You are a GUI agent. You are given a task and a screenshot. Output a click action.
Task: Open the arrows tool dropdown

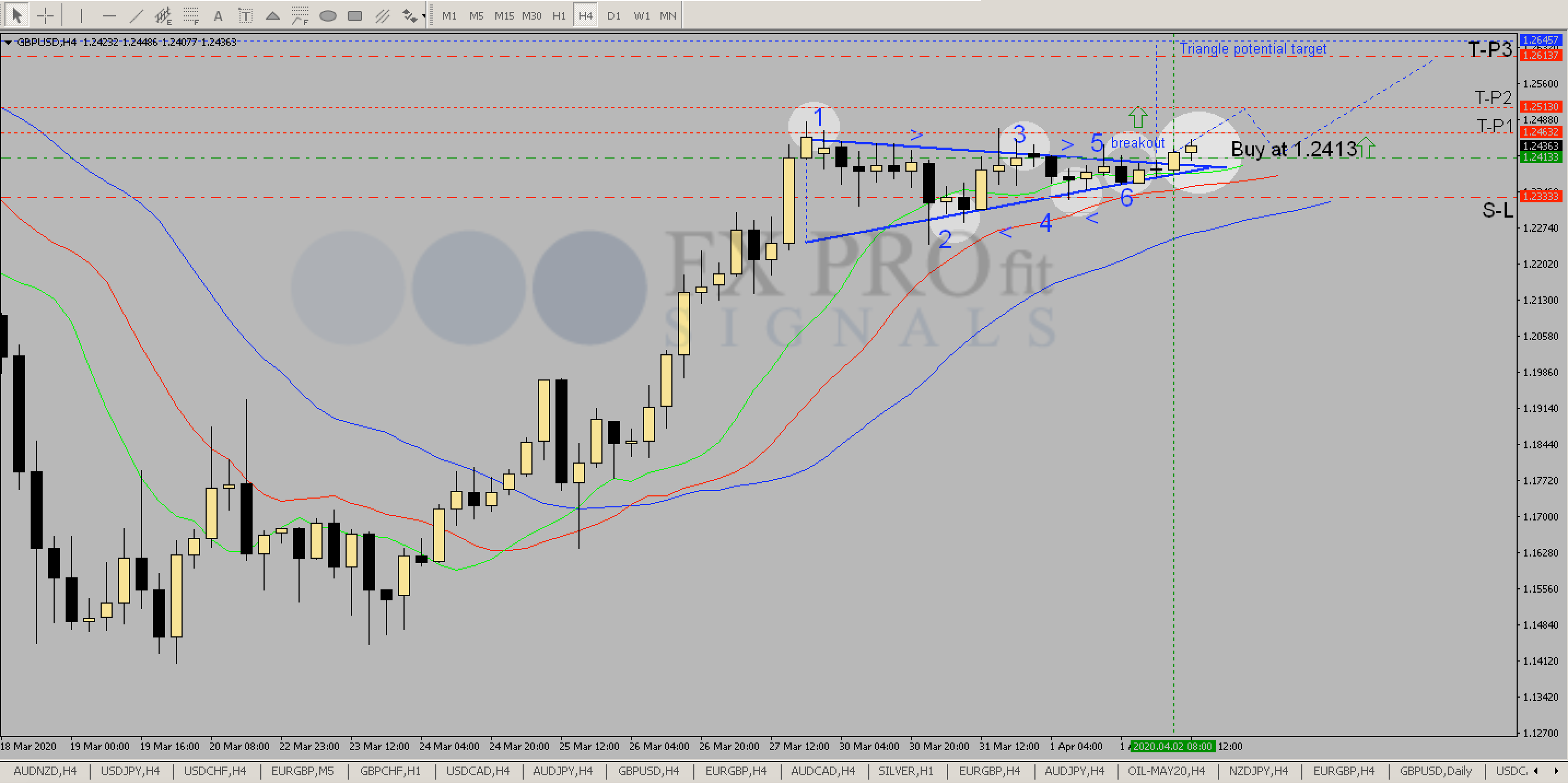click(x=423, y=16)
